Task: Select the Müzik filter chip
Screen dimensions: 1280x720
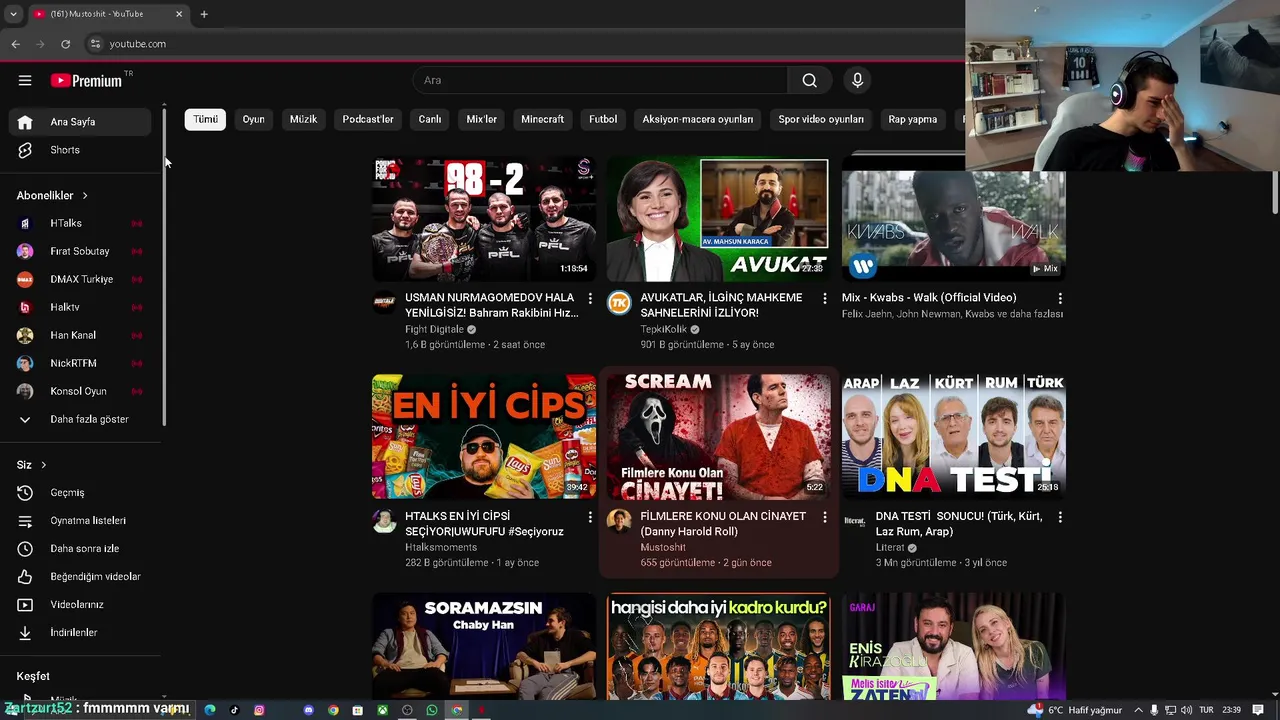Action: coord(303,119)
